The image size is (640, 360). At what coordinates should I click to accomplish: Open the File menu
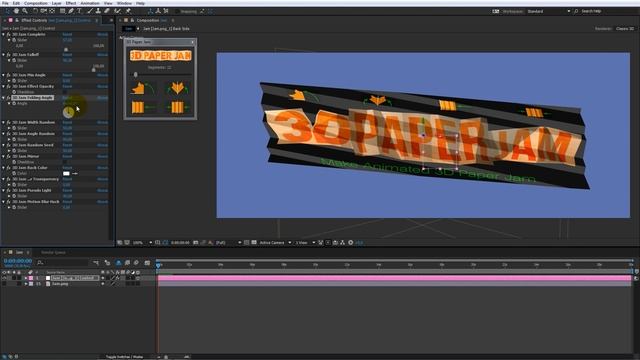[5, 3]
